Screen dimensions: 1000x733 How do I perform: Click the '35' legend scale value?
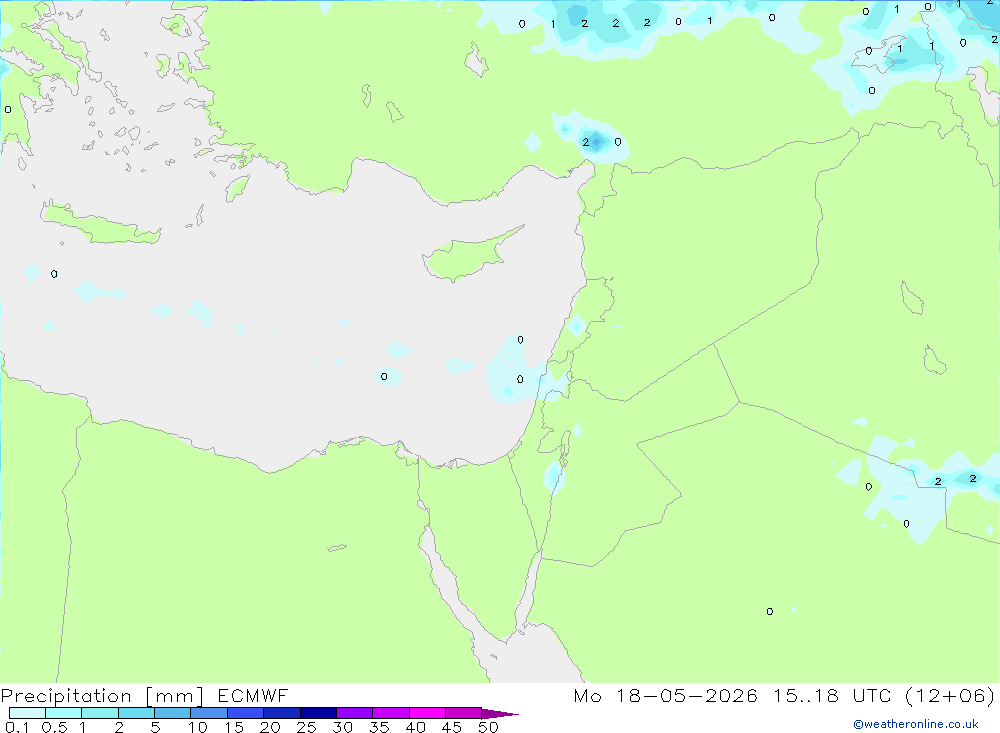[379, 727]
